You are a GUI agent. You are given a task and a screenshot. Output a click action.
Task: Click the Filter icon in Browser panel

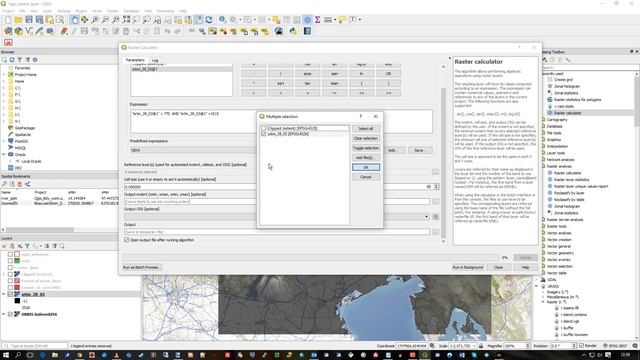[x=20, y=60]
